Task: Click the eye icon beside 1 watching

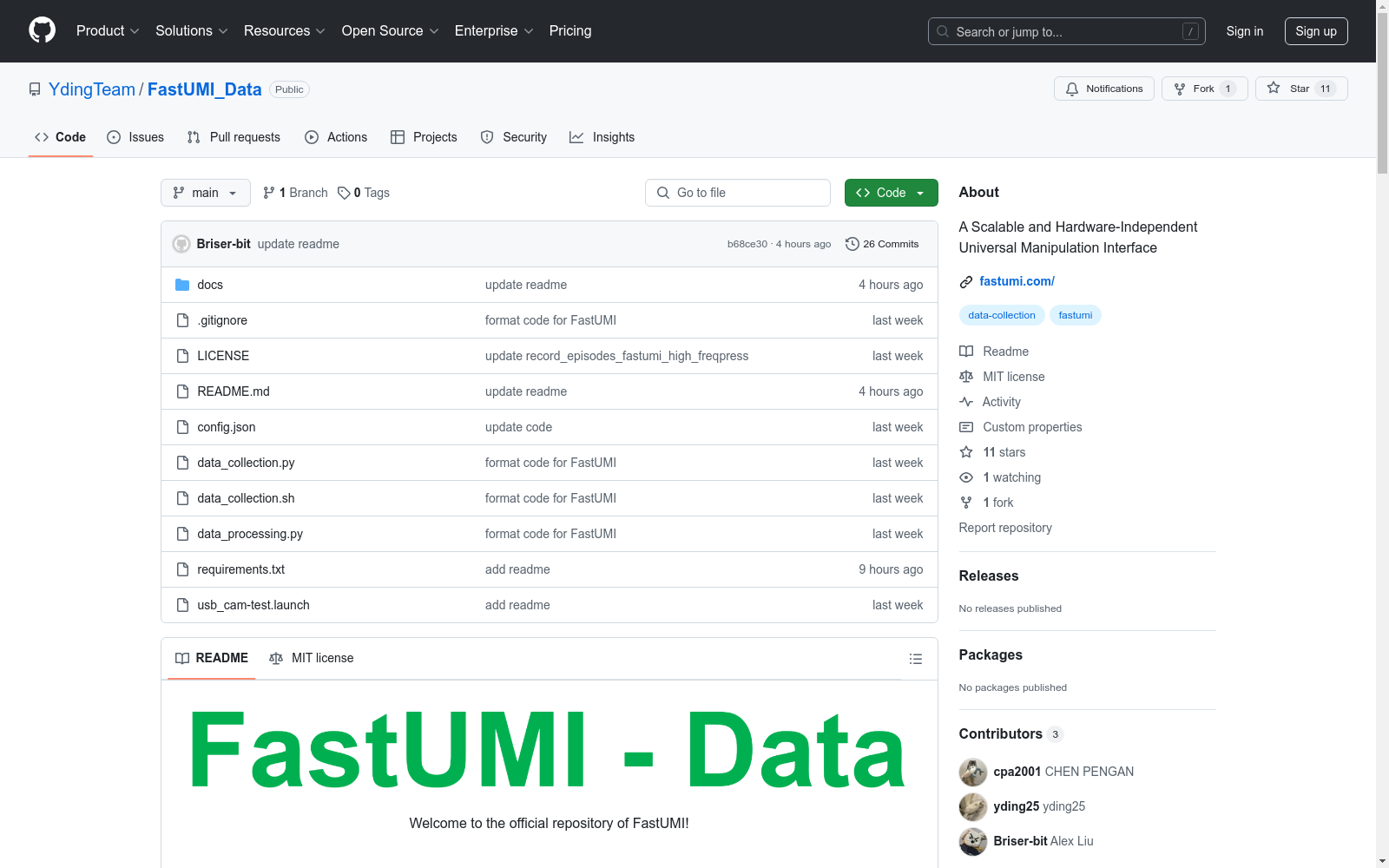Action: tap(966, 477)
